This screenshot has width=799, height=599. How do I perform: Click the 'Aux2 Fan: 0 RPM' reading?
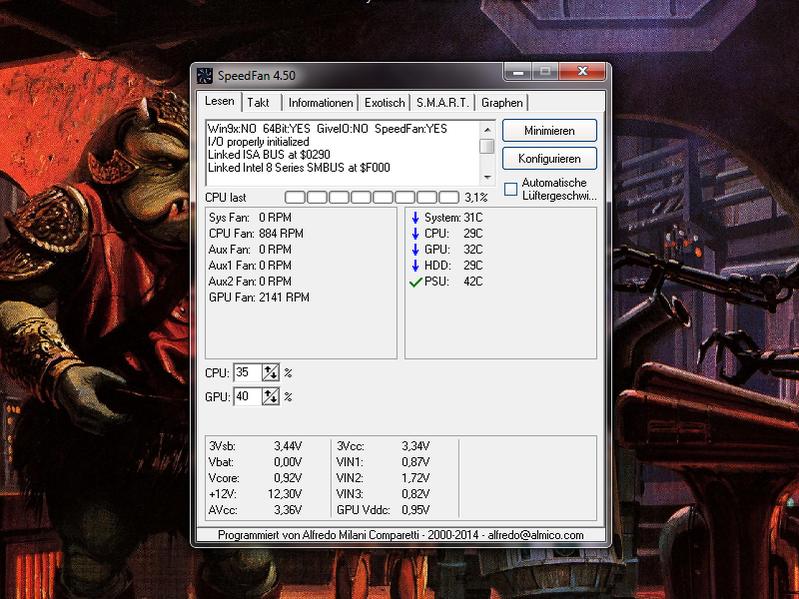[x=250, y=281]
